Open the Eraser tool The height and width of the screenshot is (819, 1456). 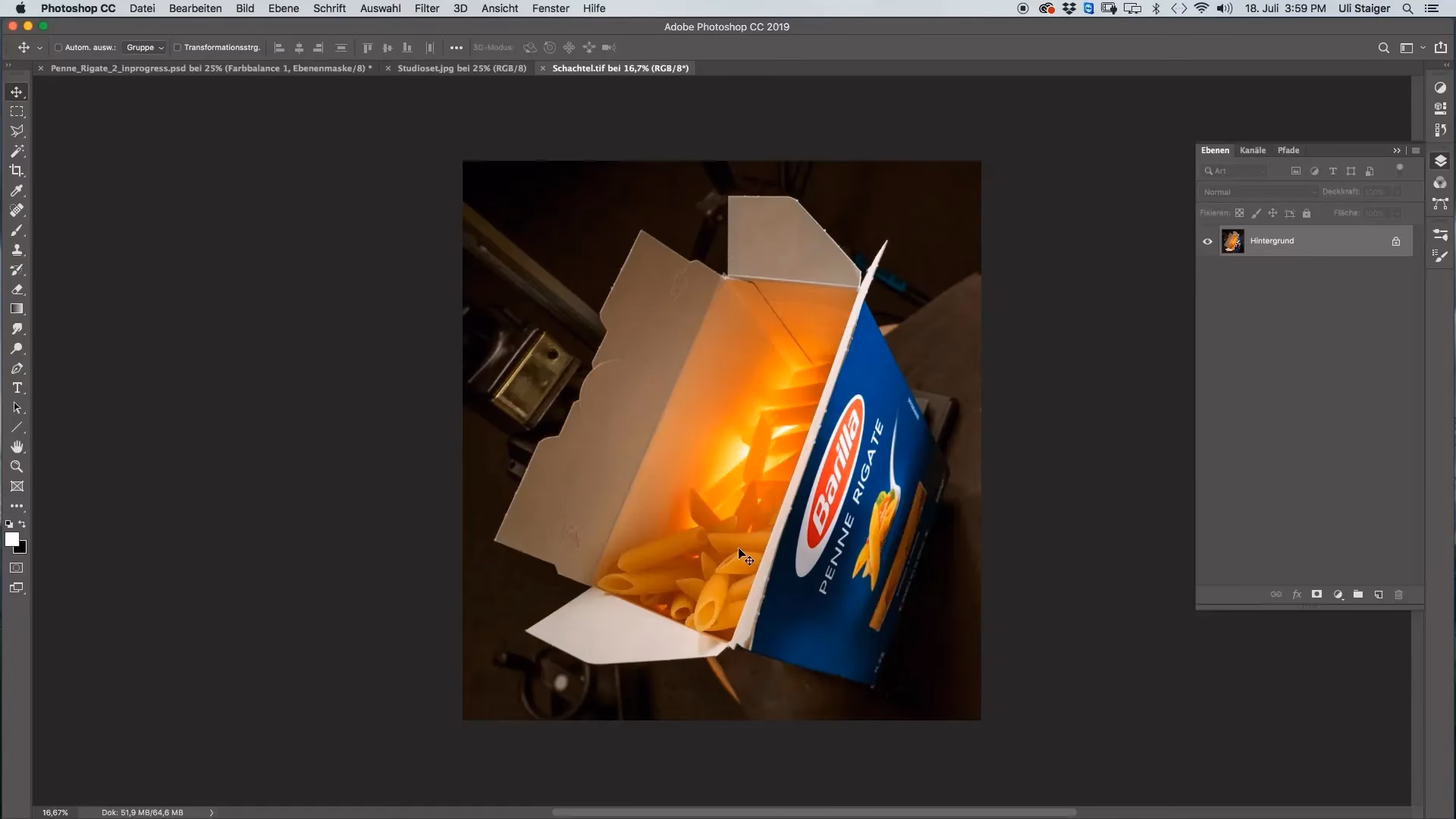[x=17, y=289]
